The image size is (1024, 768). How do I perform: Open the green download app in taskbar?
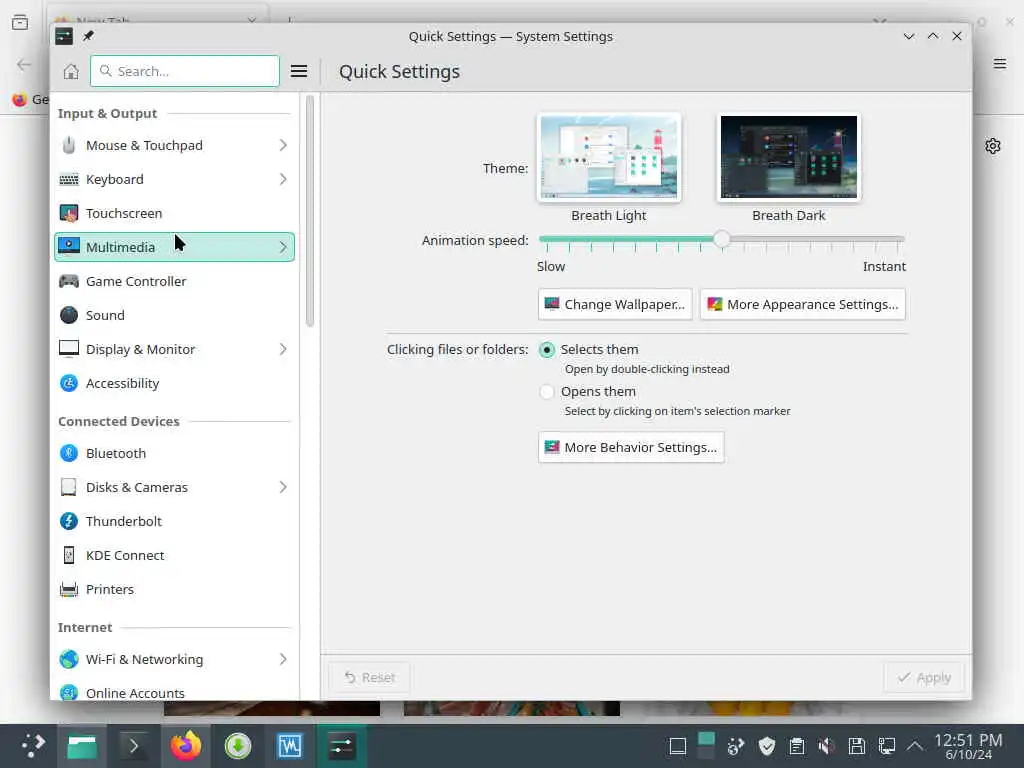pos(238,746)
